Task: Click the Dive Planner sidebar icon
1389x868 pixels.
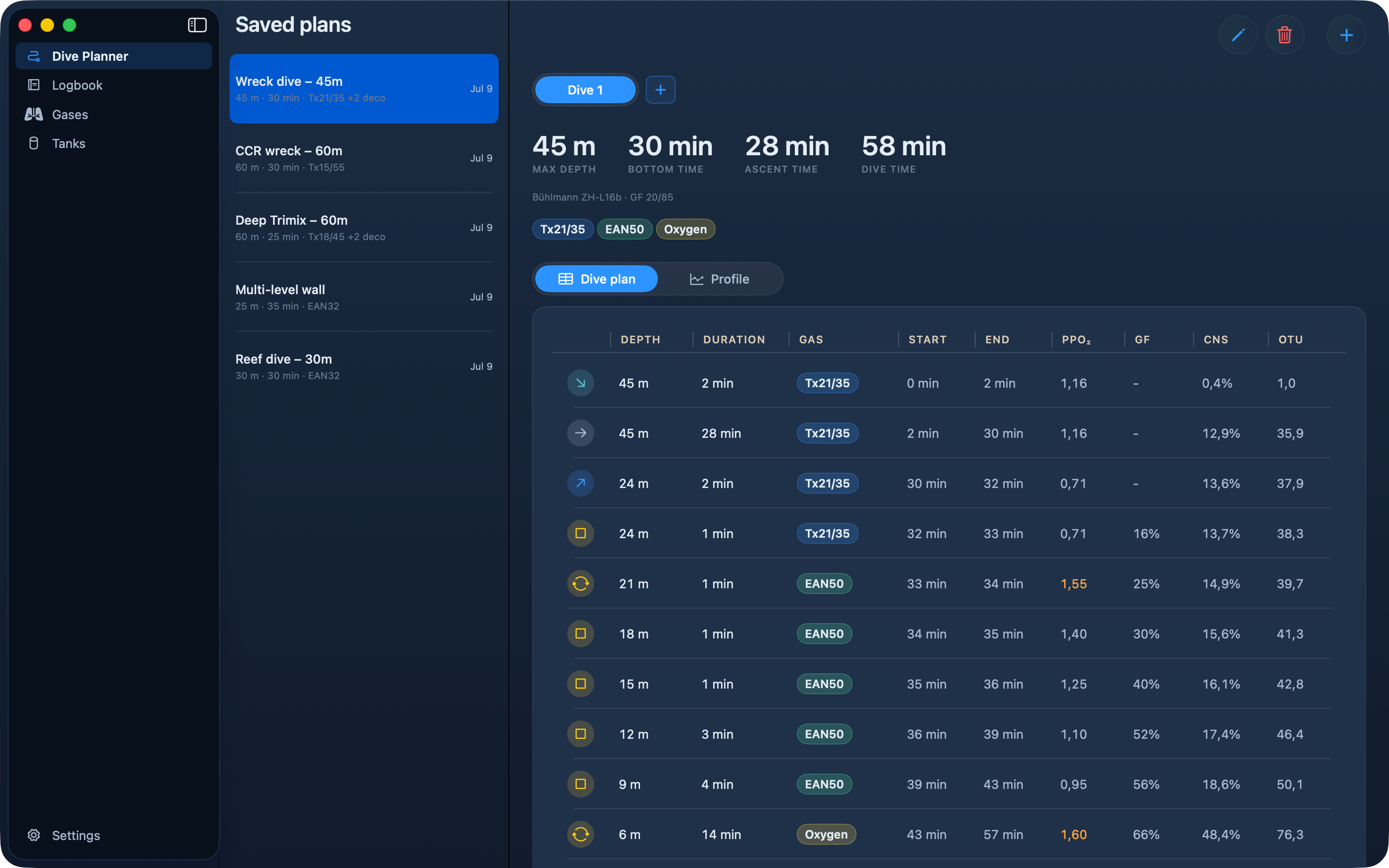Action: tap(34, 55)
